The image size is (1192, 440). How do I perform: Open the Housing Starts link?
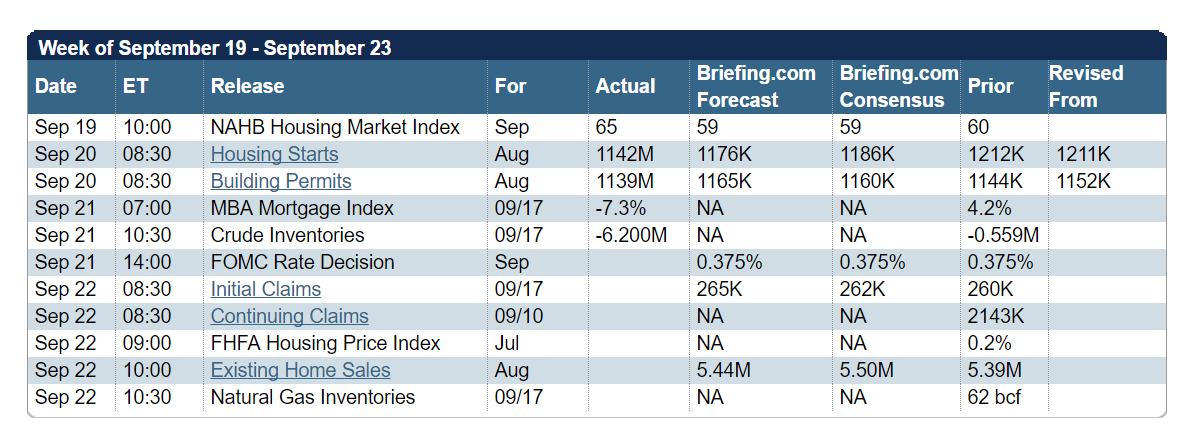point(274,154)
